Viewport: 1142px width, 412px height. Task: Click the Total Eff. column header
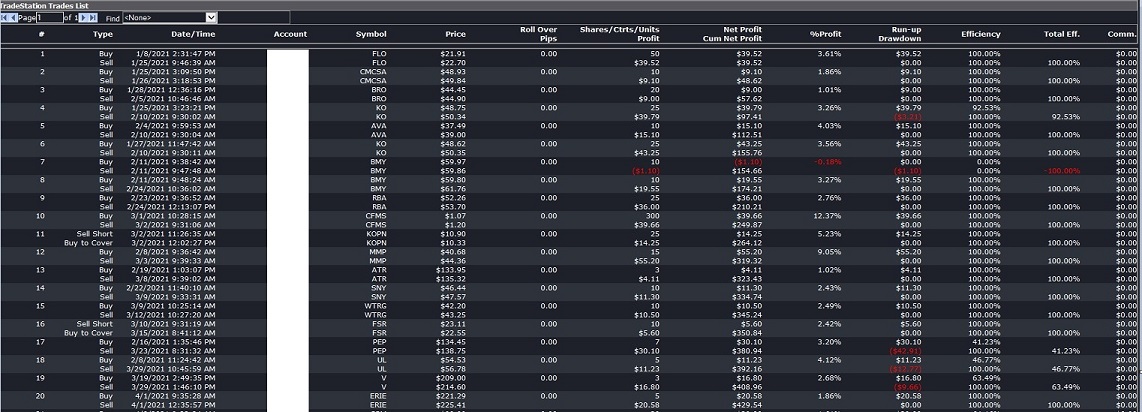(x=1061, y=34)
